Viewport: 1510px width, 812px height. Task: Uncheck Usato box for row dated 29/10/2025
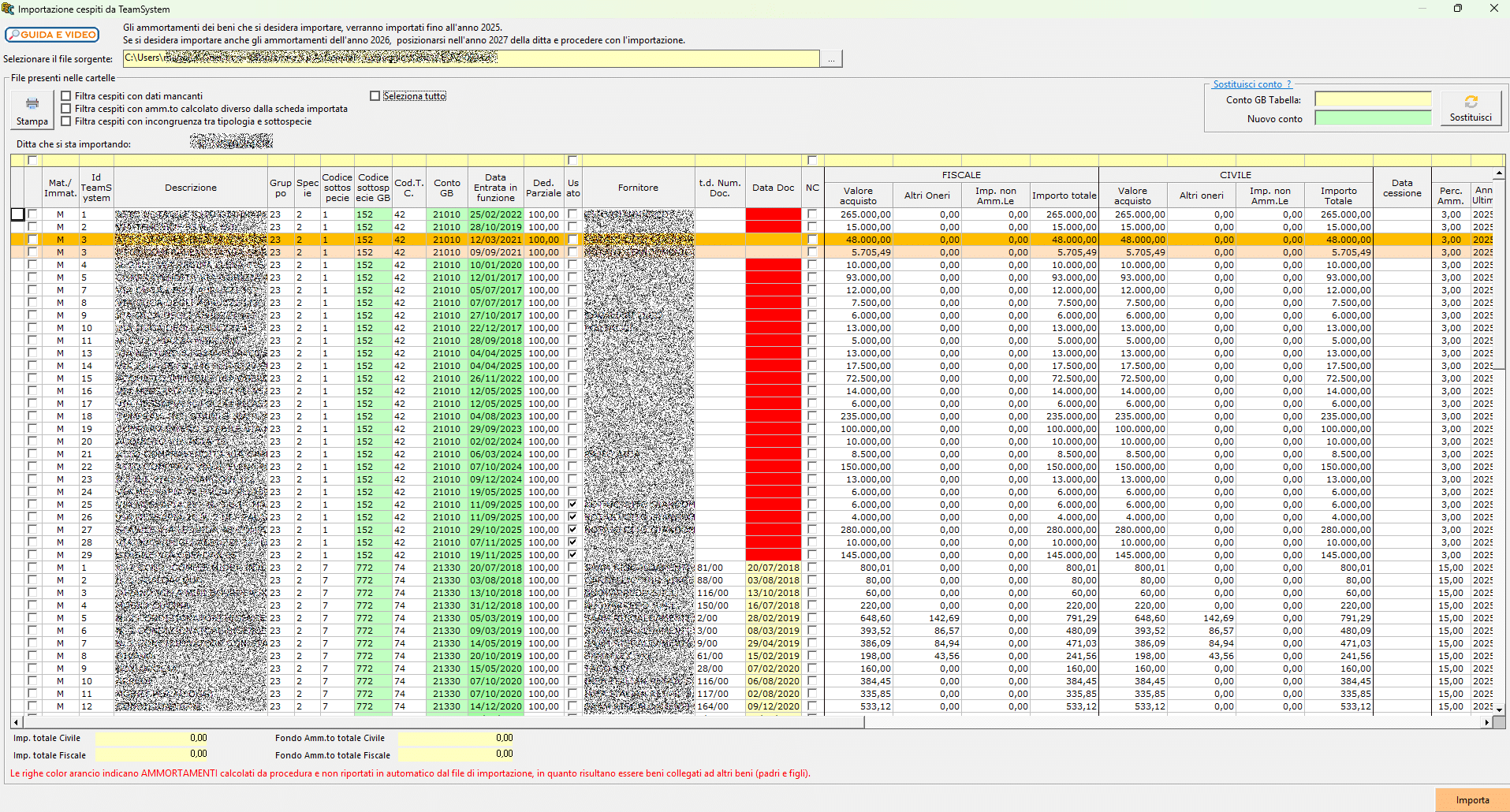[572, 529]
